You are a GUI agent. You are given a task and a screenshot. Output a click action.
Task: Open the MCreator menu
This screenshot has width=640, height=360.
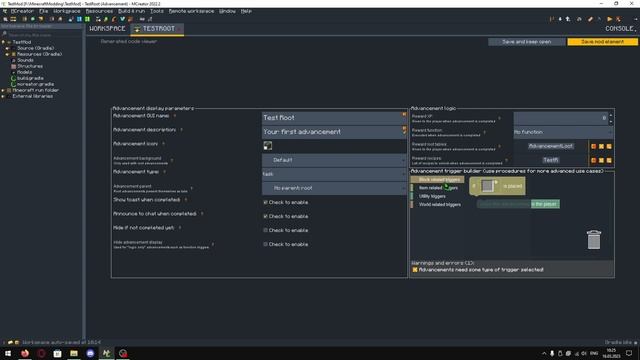coord(22,11)
